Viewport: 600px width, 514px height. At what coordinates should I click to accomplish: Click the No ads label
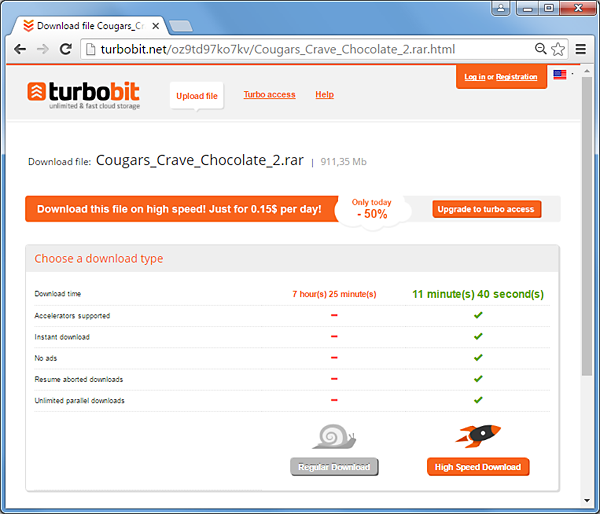click(x=46, y=358)
